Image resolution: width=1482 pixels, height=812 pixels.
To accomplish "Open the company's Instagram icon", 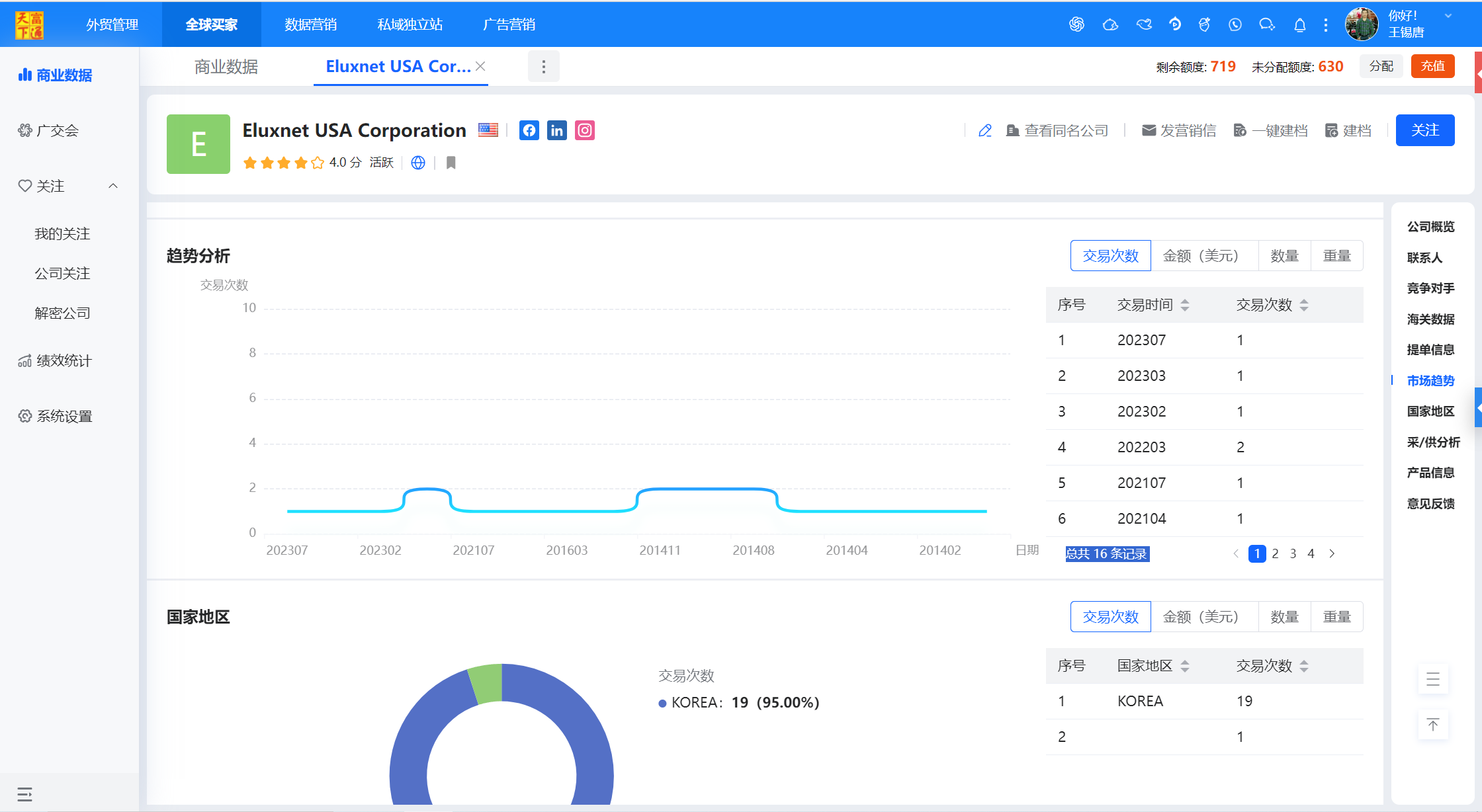I will (x=585, y=130).
